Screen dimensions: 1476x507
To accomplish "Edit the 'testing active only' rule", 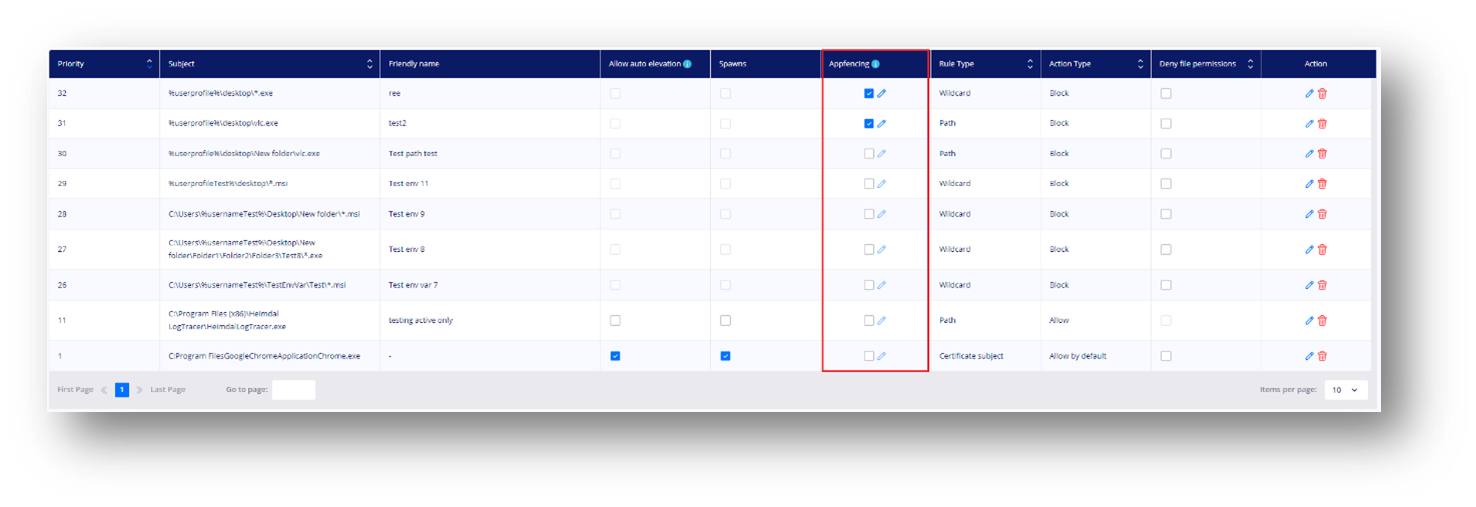I will coord(1309,321).
